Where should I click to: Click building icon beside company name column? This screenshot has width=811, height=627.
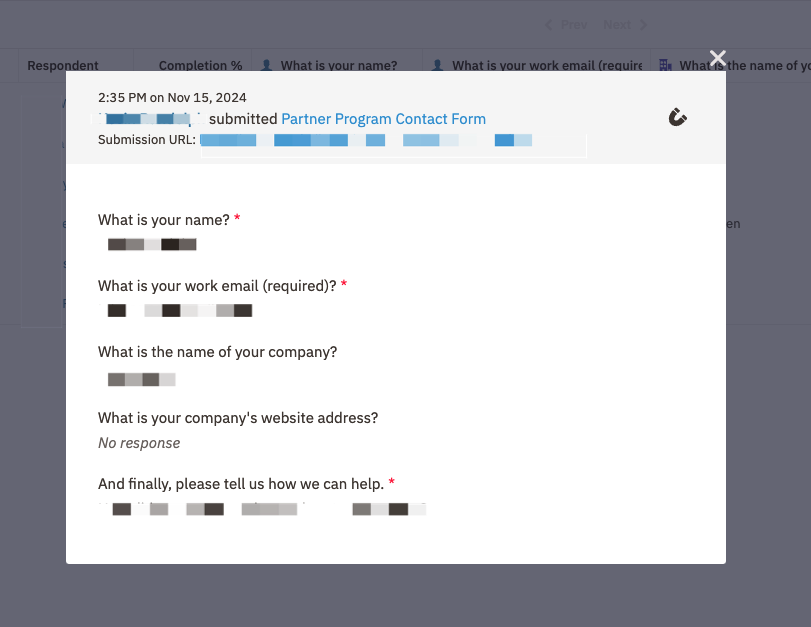665,66
